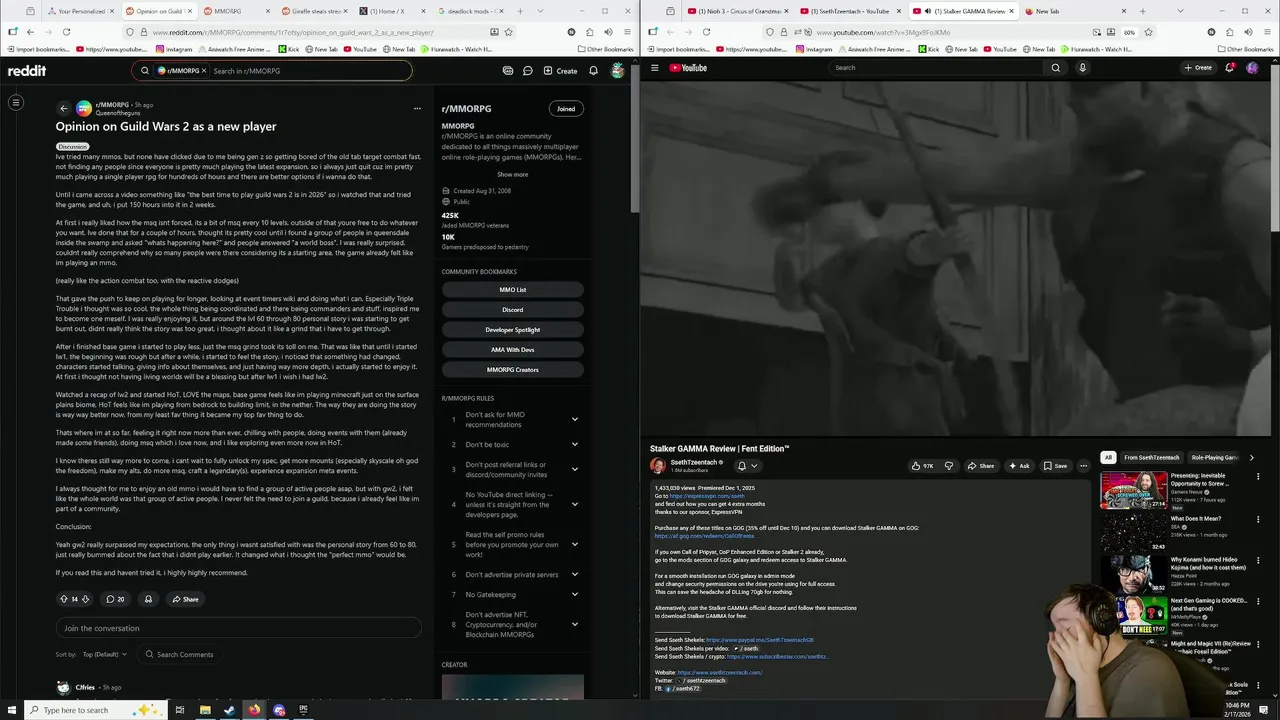Click the Discussion flair tag
1280x720 pixels.
[x=72, y=147]
